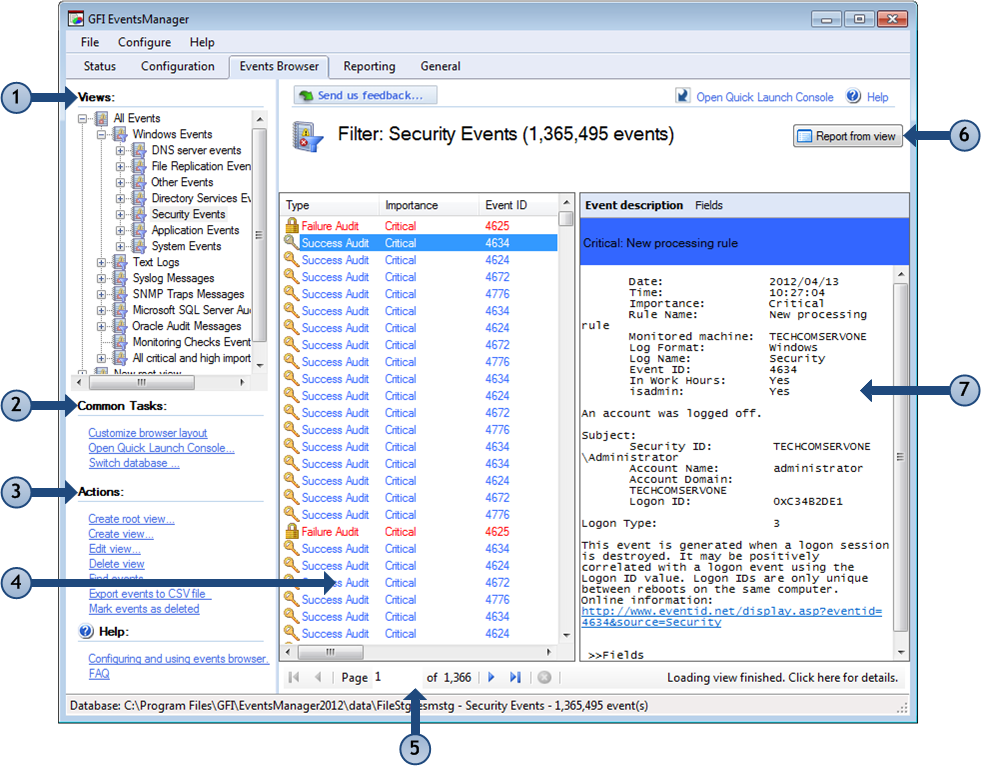
Task: Open the Configure menu
Action: point(145,42)
